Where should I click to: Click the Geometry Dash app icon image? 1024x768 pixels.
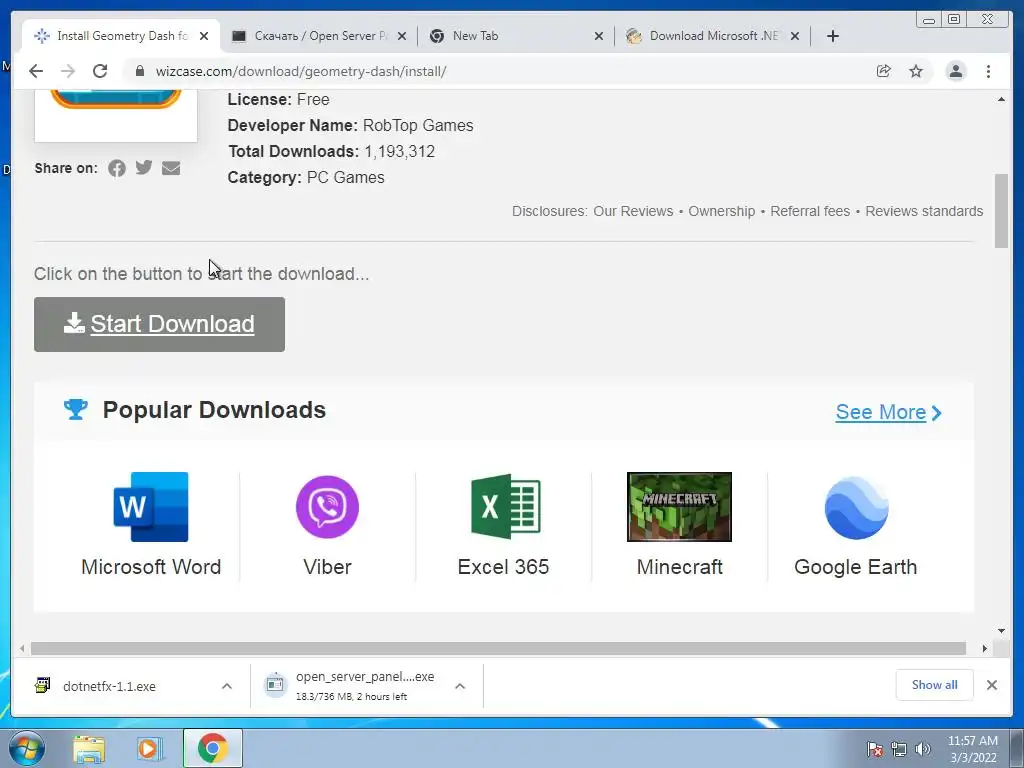(x=116, y=116)
